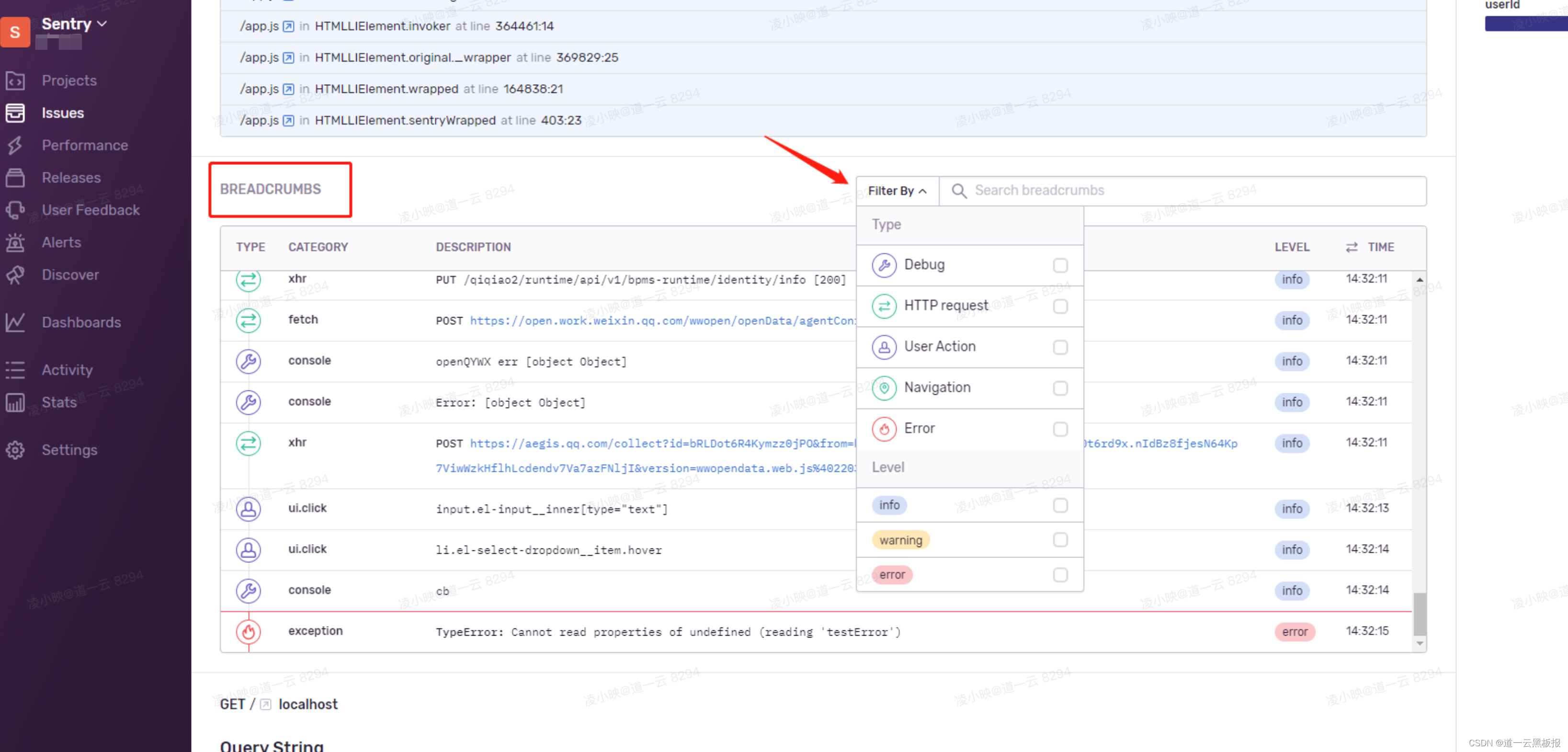Image resolution: width=1568 pixels, height=752 pixels.
Task: Click the HTTP request filter icon
Action: [883, 305]
